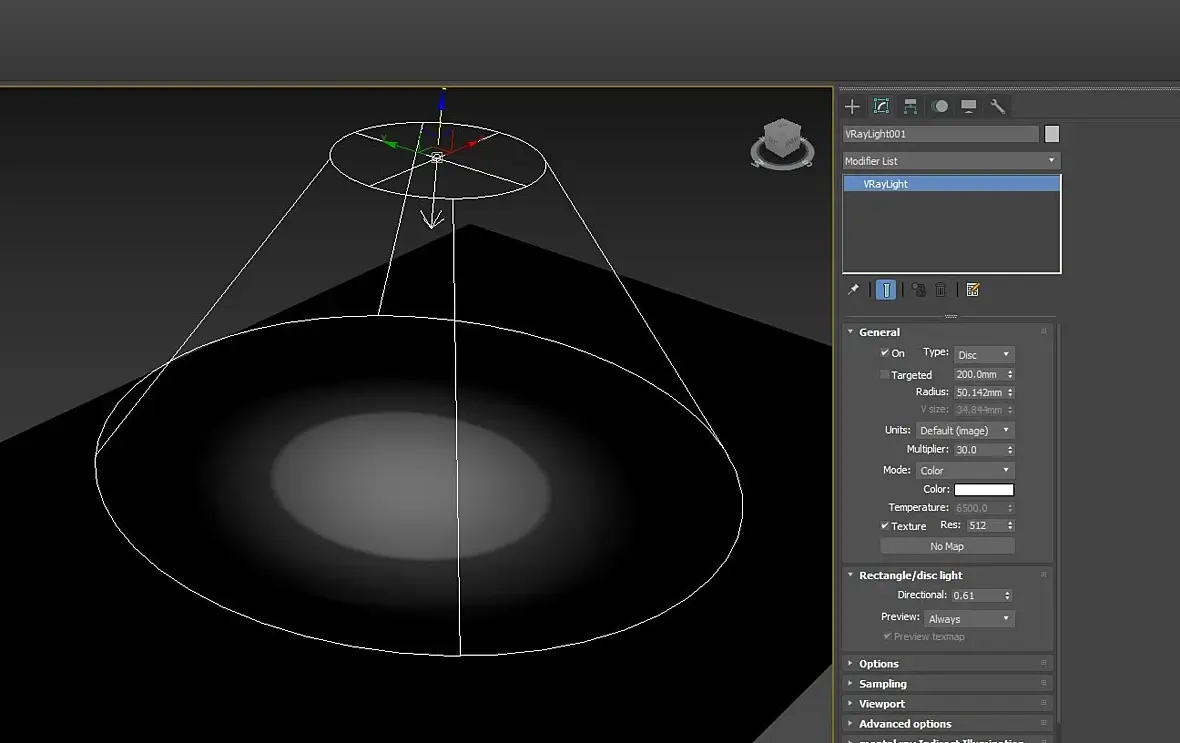Image resolution: width=1180 pixels, height=743 pixels.
Task: Uncheck the Texture checkbox
Action: pyautogui.click(x=885, y=526)
